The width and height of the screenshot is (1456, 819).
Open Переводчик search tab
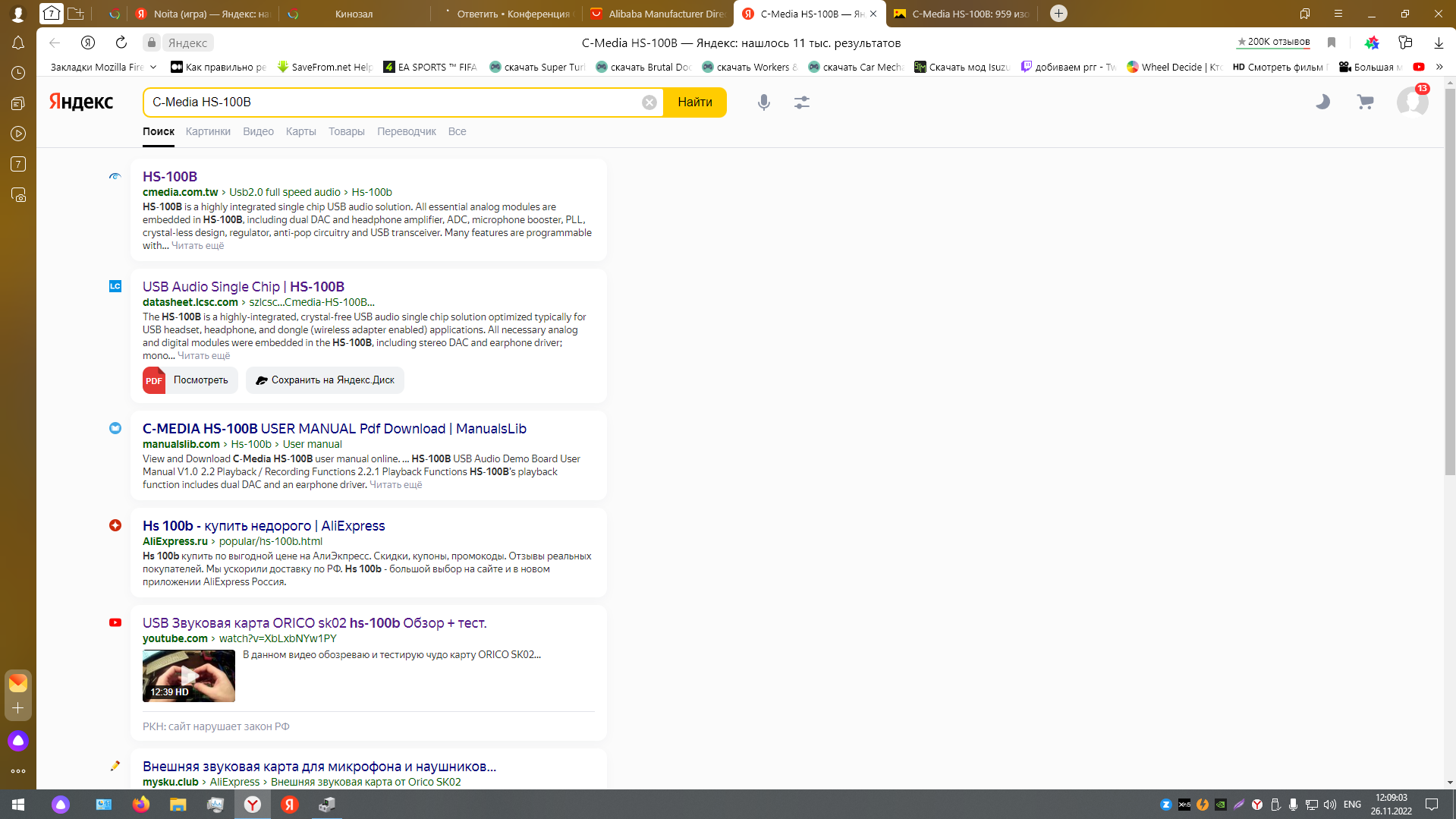(407, 131)
